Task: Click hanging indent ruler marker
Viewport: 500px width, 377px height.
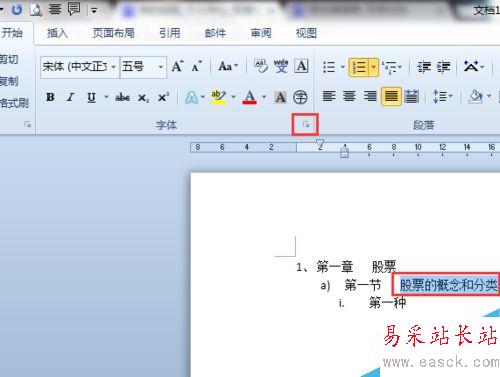Action: click(345, 148)
